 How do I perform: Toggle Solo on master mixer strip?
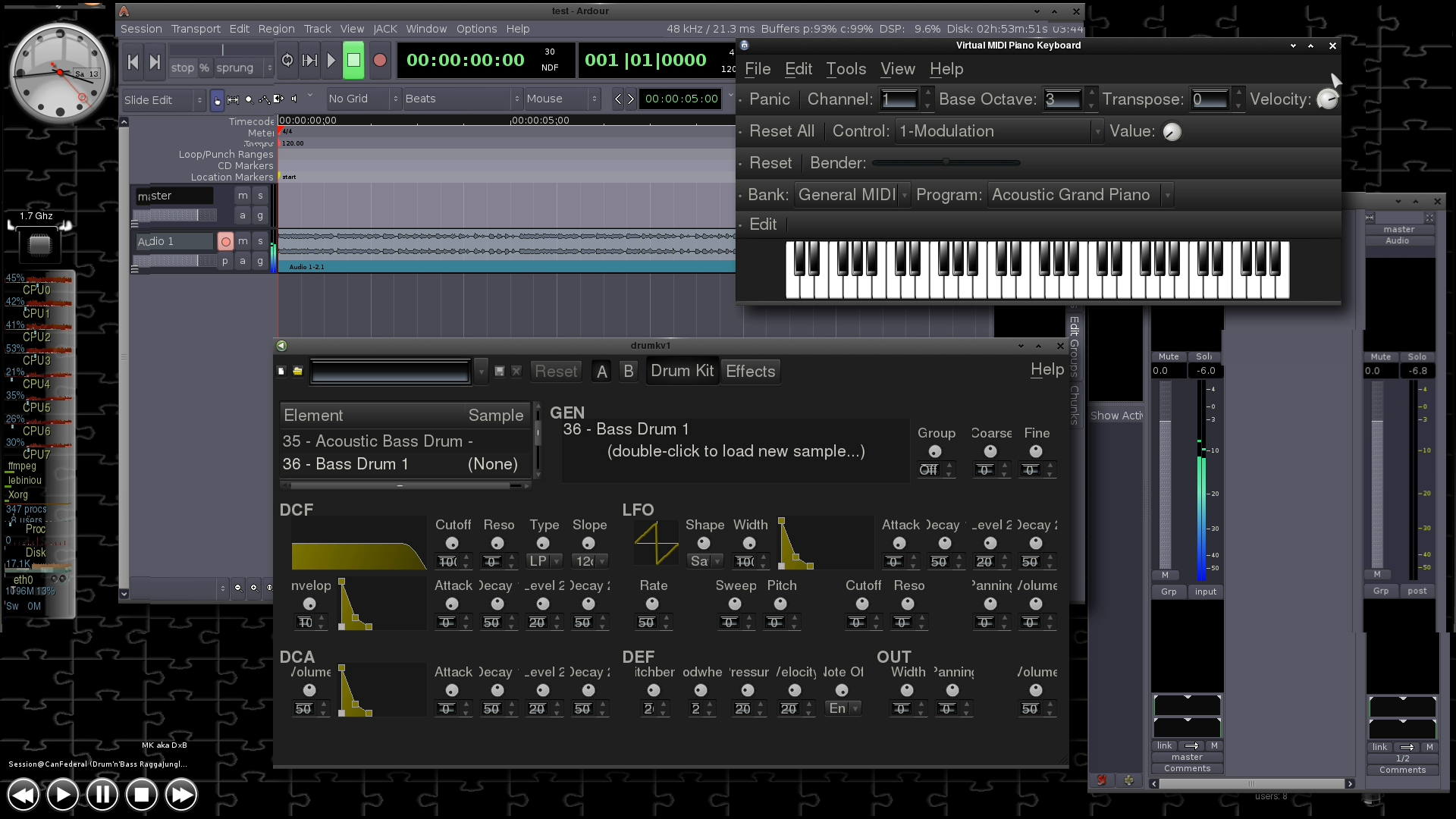(x=1204, y=356)
